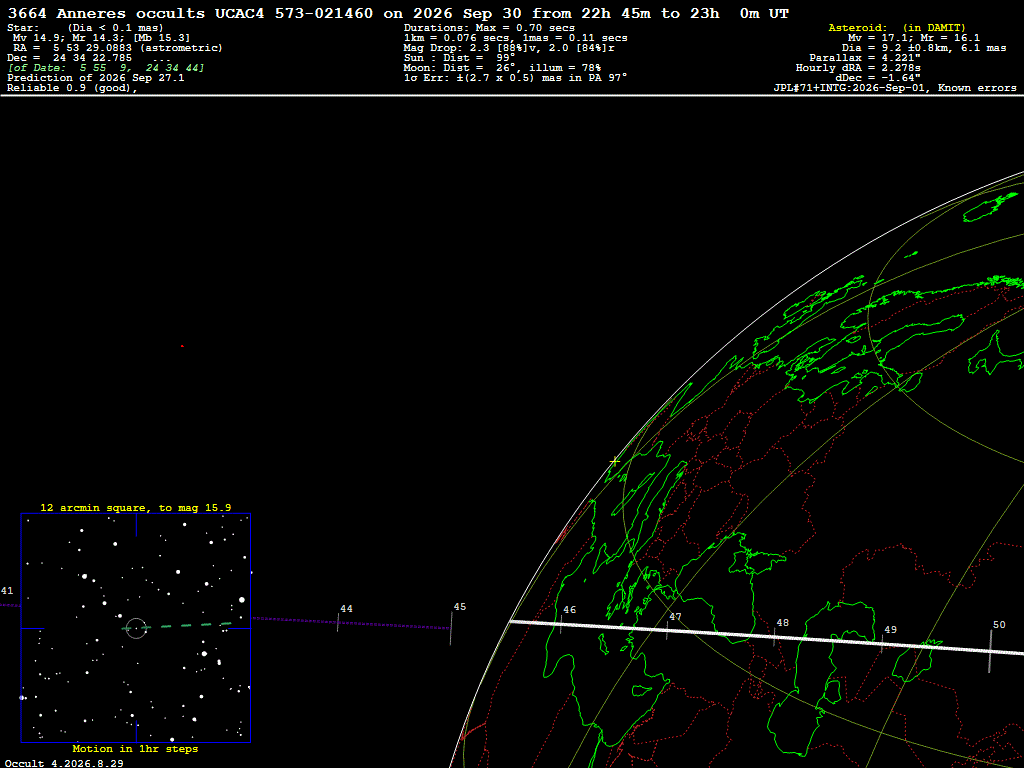Click the occultation event title text
Viewport: 1024px width, 768px height.
coord(398,13)
